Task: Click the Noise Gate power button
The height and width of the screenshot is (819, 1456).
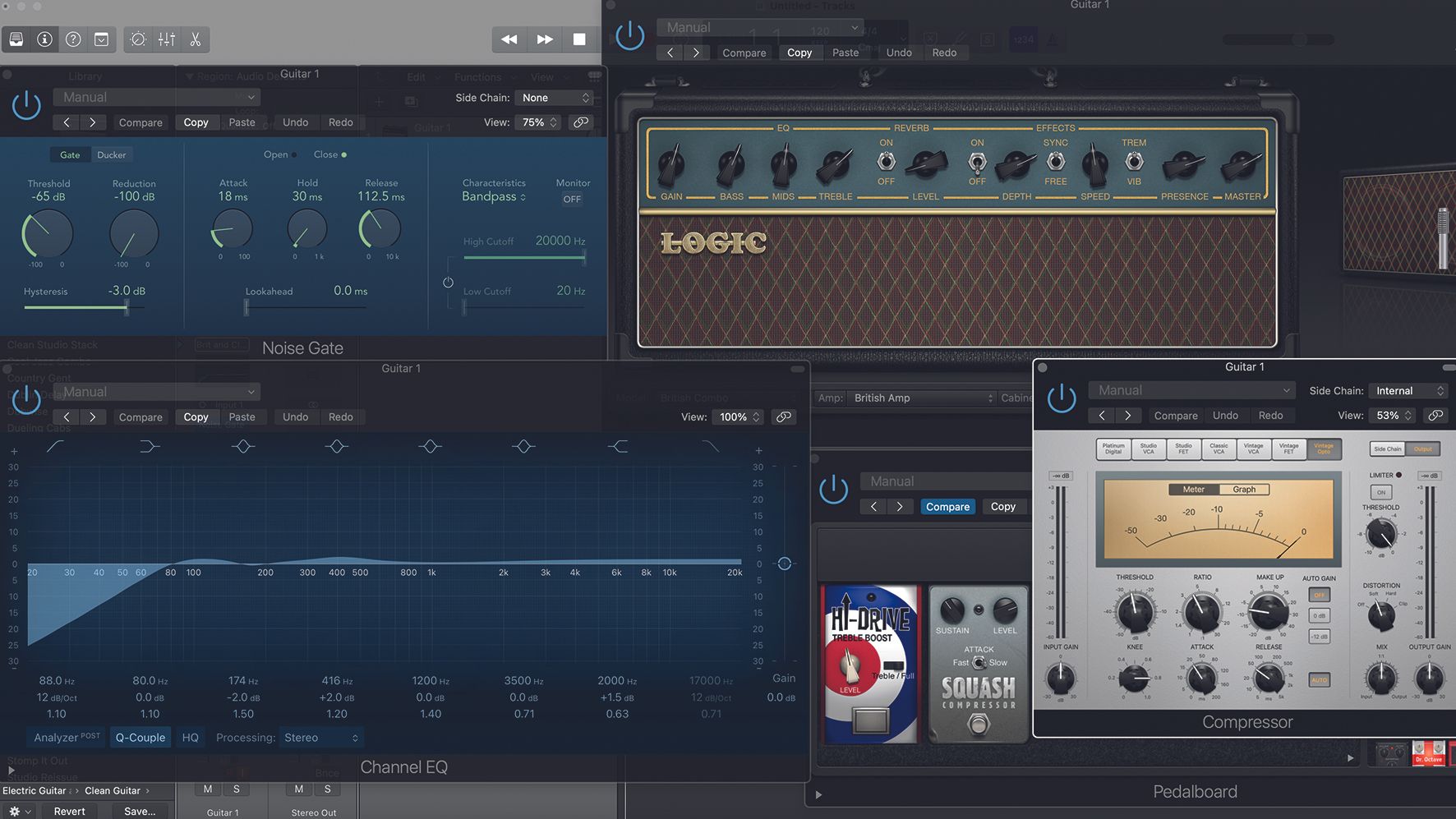Action: point(25,105)
